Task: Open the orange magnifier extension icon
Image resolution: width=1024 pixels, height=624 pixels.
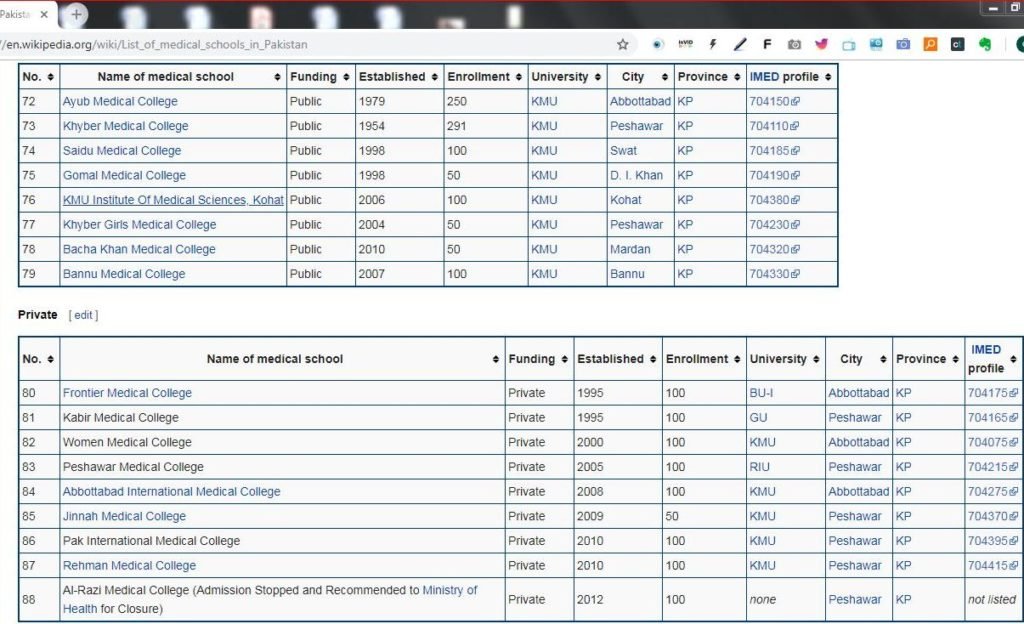Action: [x=930, y=44]
